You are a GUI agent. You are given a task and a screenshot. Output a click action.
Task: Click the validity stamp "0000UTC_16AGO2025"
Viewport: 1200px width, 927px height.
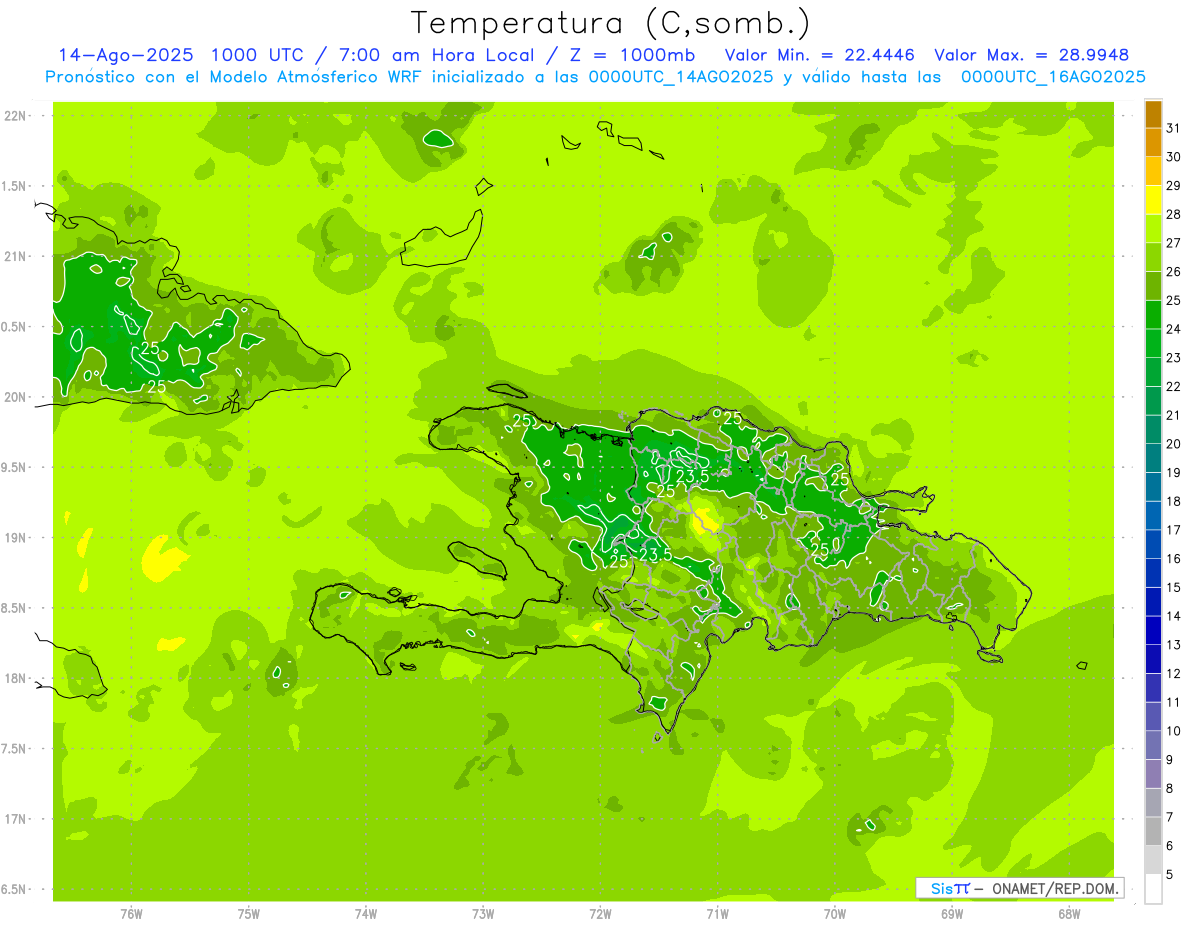tap(1053, 77)
